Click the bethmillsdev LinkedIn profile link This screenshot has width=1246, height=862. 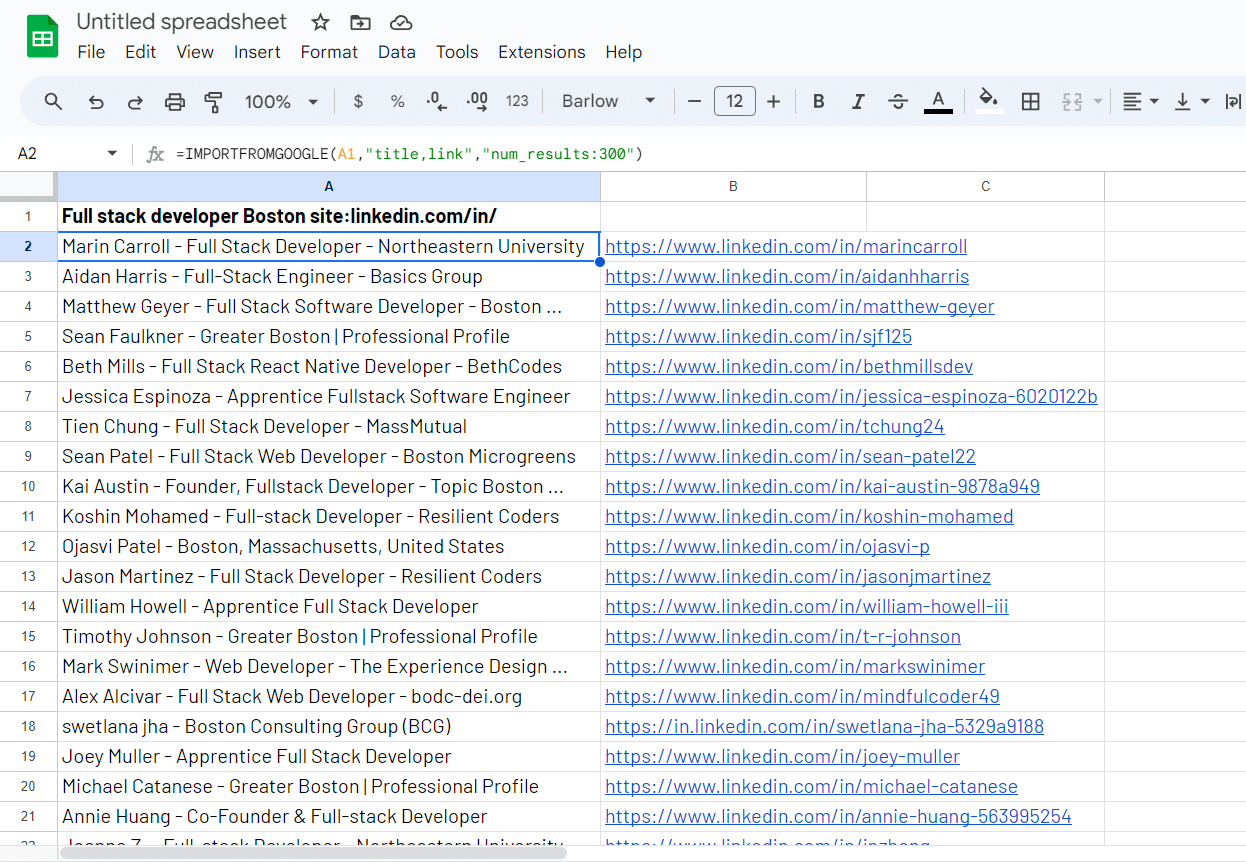789,367
